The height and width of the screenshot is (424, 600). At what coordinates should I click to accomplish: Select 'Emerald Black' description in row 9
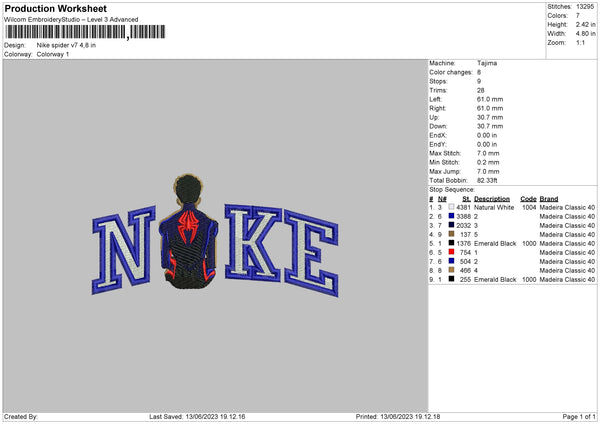coord(495,279)
